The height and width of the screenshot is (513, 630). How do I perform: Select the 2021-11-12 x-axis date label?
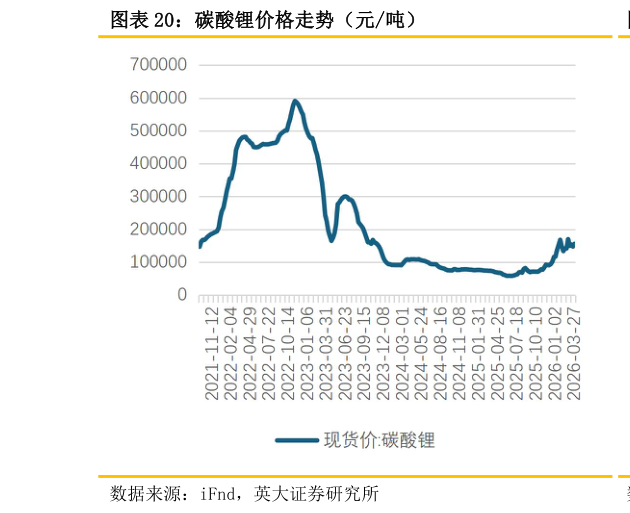point(212,353)
